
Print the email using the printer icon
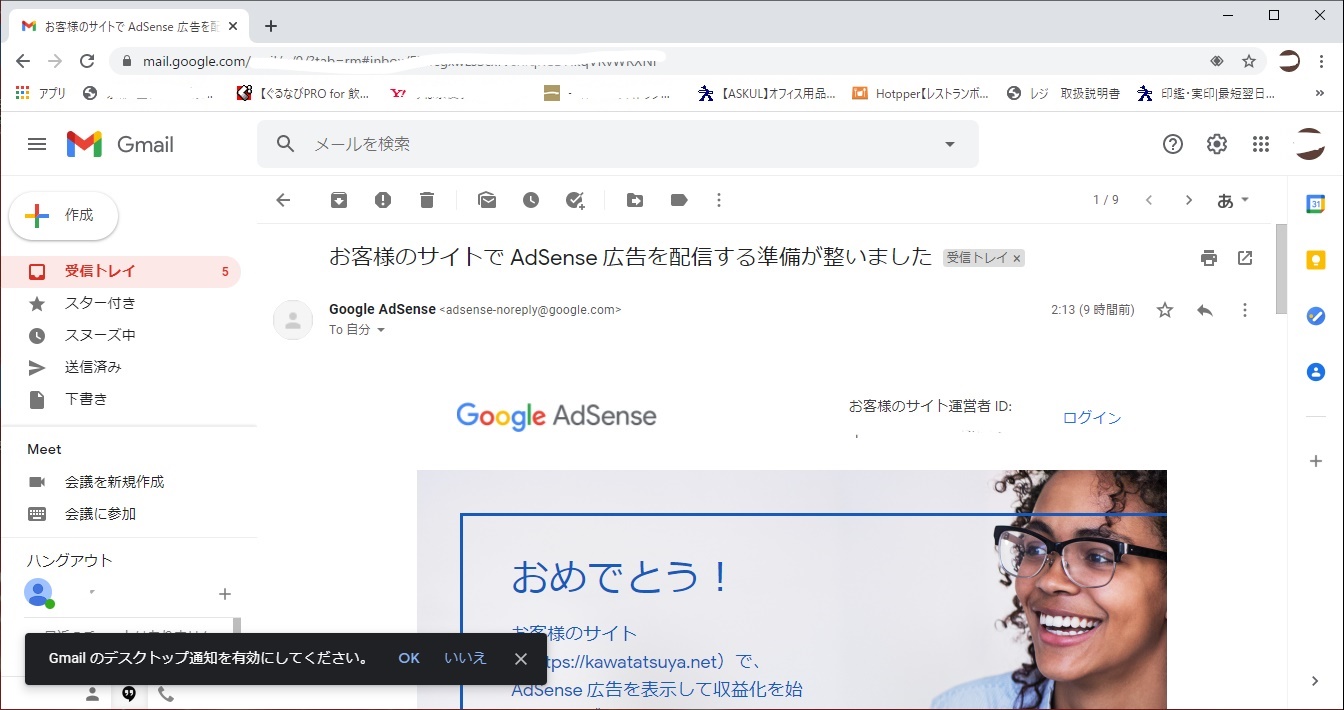(x=1209, y=258)
